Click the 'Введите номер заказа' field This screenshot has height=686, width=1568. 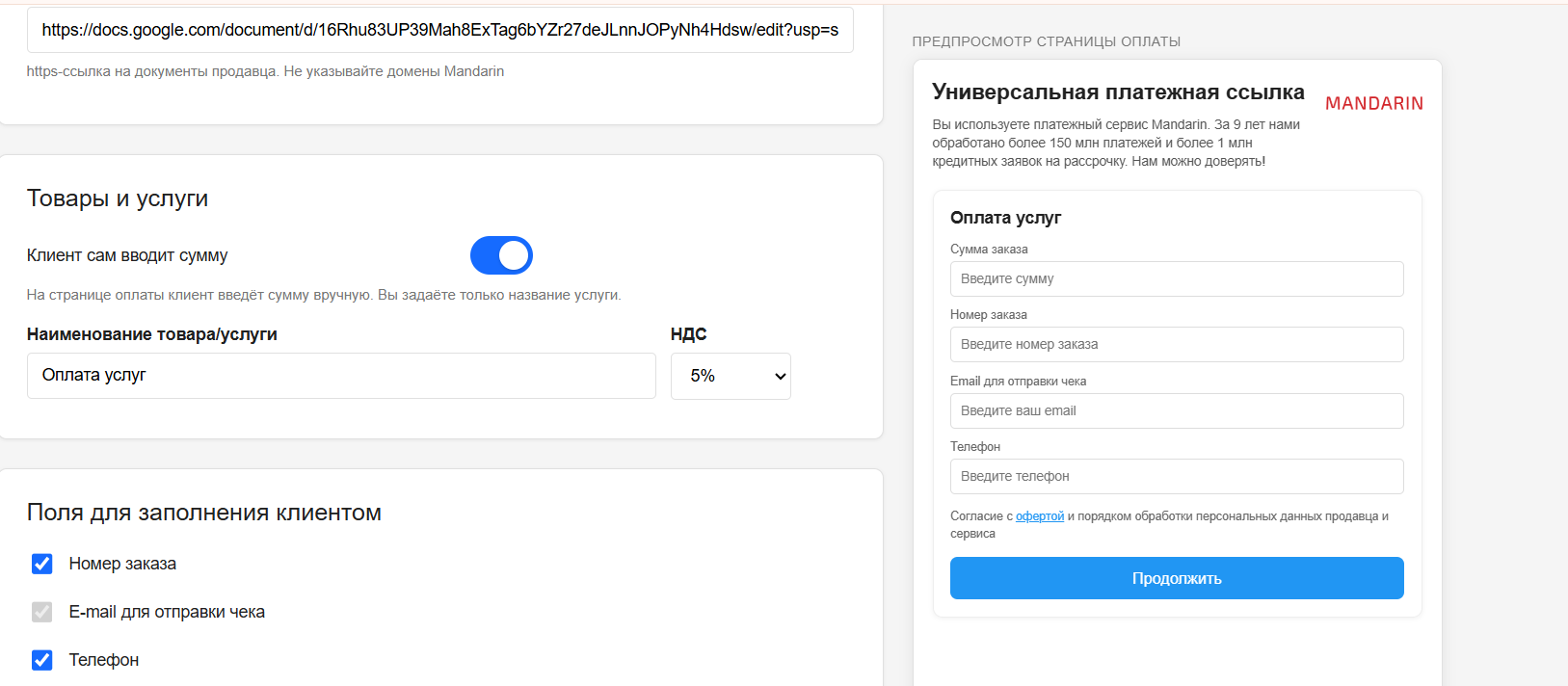point(1177,344)
